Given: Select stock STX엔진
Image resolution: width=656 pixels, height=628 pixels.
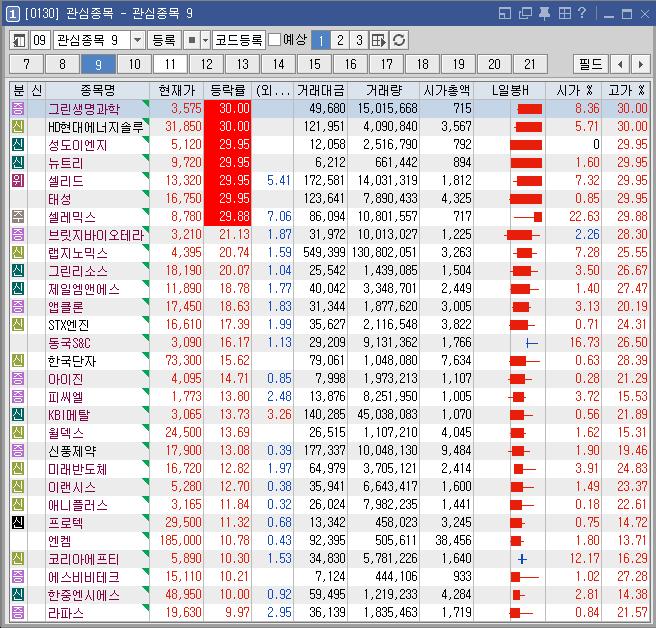Looking at the screenshot, I should [69, 325].
